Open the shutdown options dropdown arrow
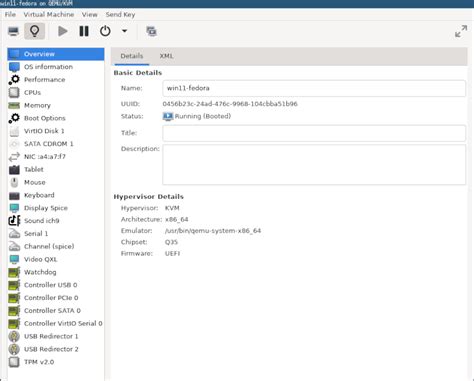474x381 pixels. (x=124, y=31)
